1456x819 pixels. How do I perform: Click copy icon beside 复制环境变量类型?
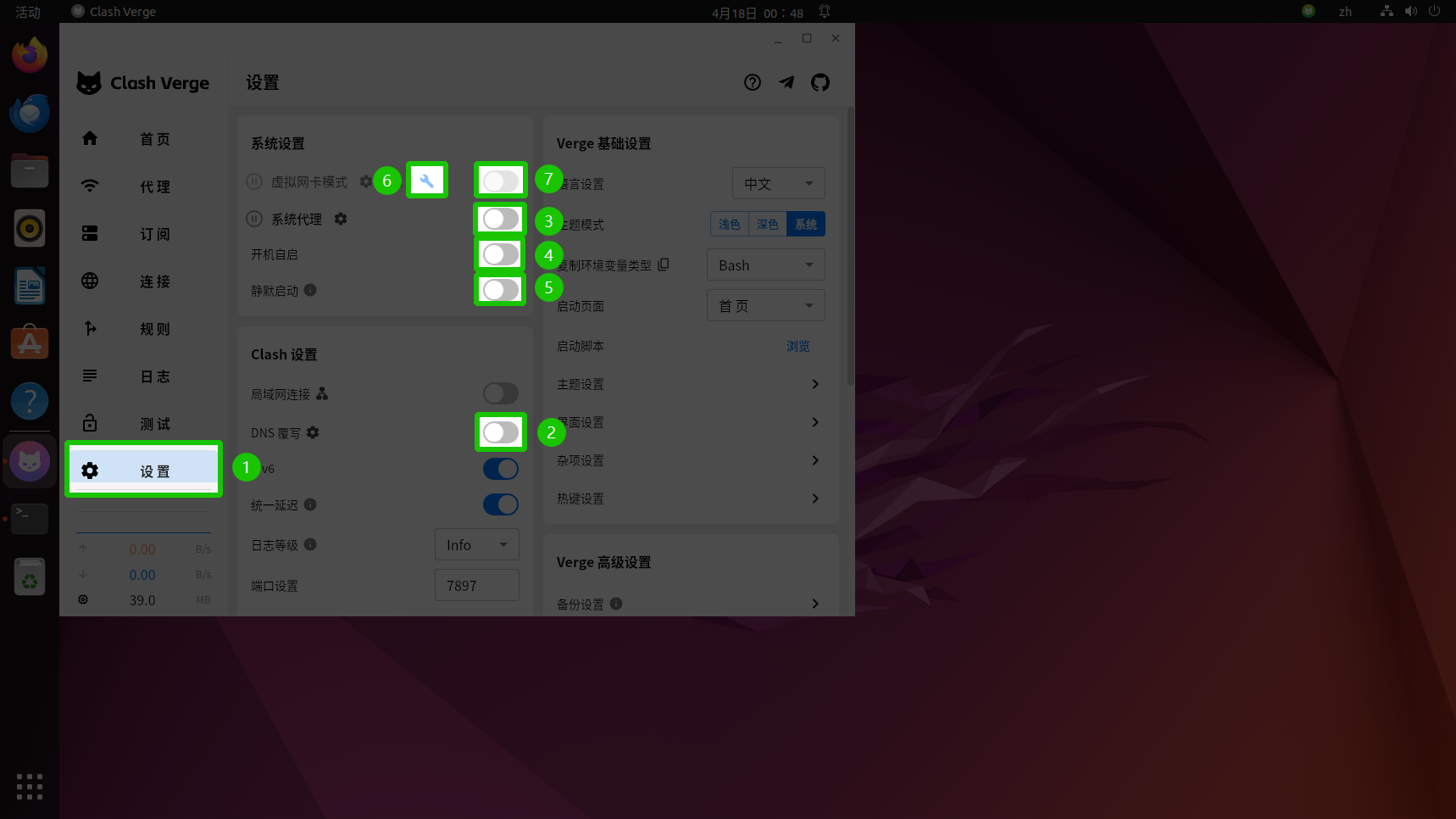coord(664,265)
